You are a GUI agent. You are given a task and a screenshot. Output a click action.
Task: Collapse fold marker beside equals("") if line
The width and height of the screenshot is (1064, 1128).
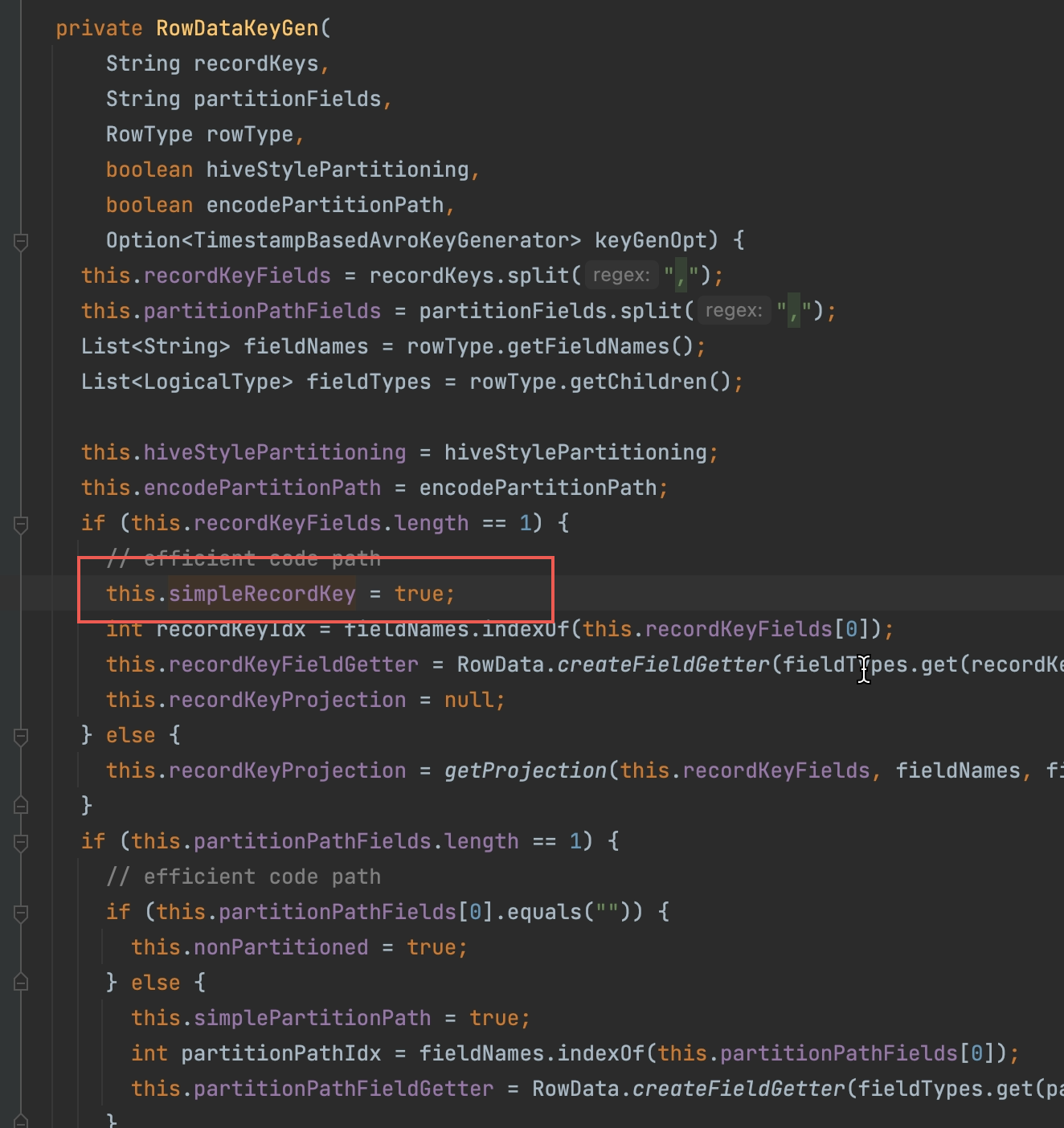coord(22,913)
